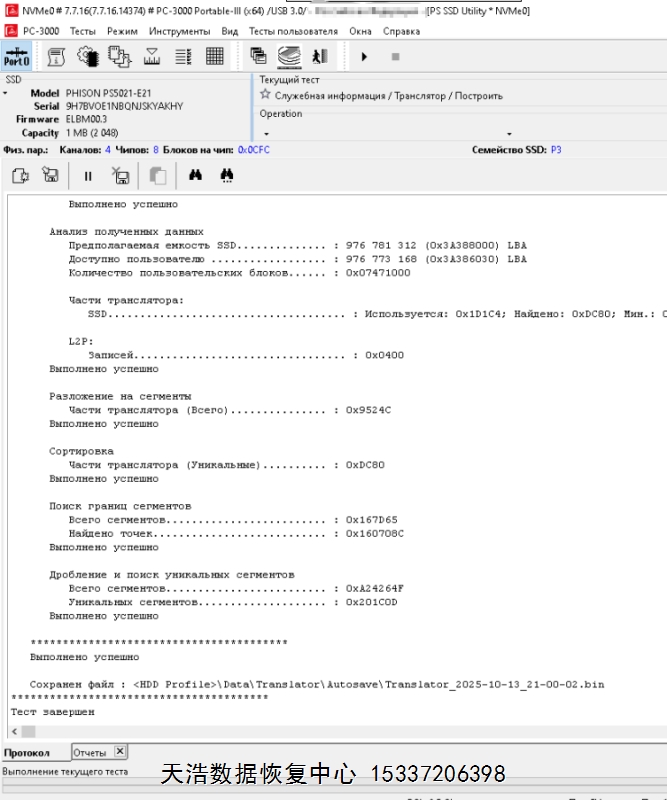
Task: Toggle the star beside Служебная информация test
Action: click(265, 95)
